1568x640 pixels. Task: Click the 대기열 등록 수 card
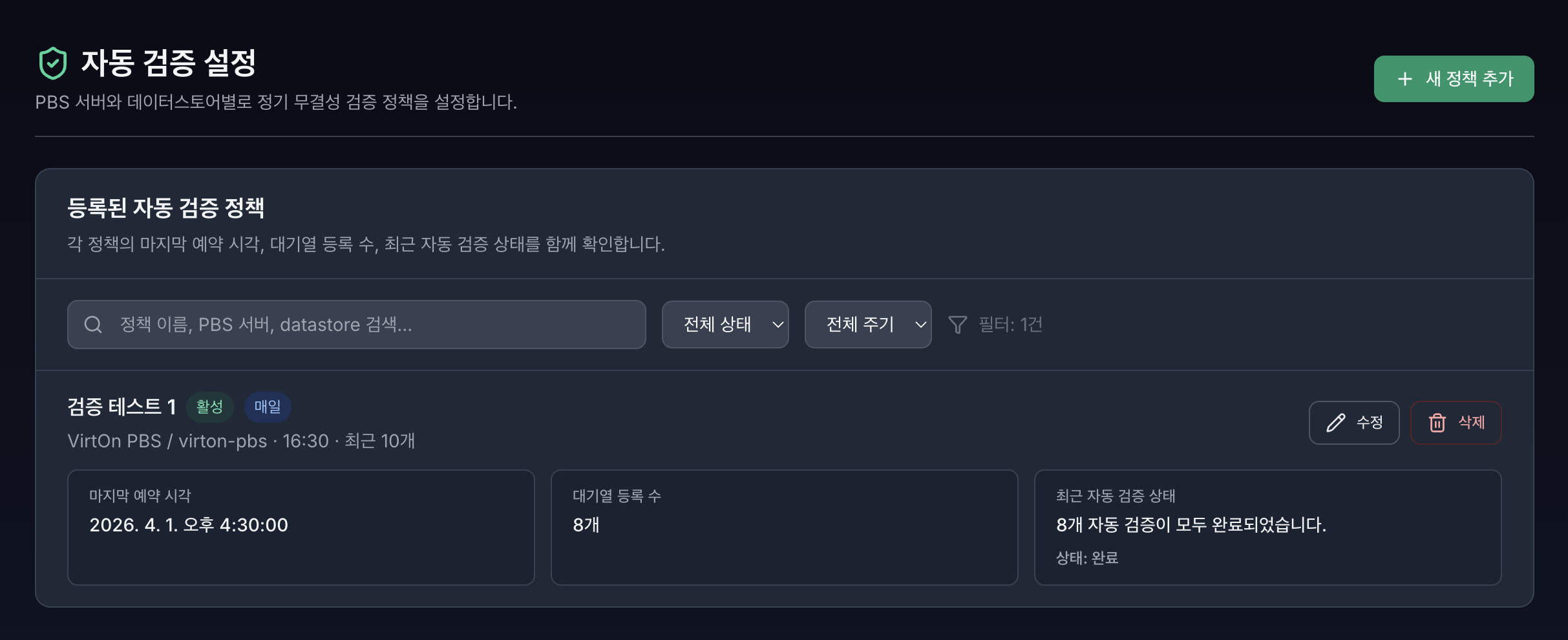pyautogui.click(x=784, y=527)
